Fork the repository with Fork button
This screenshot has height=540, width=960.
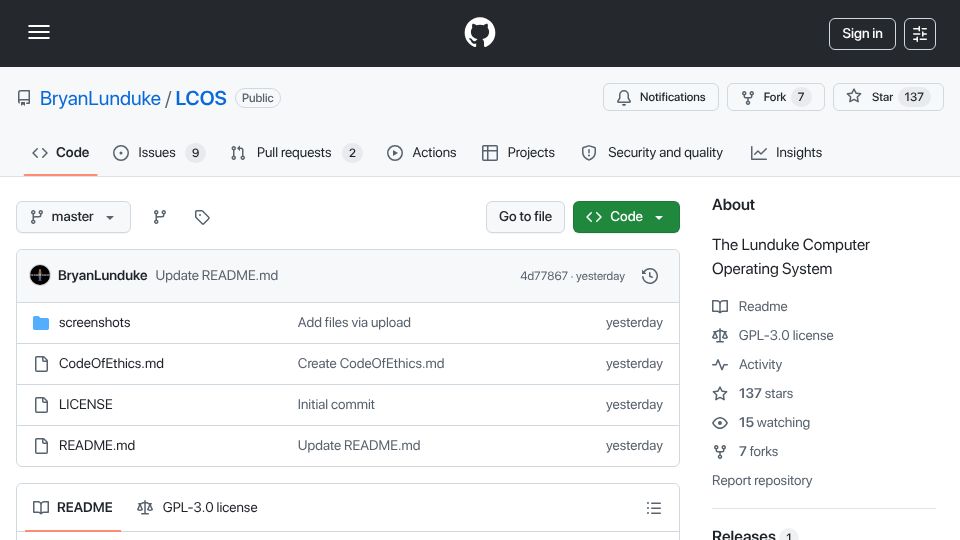click(776, 97)
